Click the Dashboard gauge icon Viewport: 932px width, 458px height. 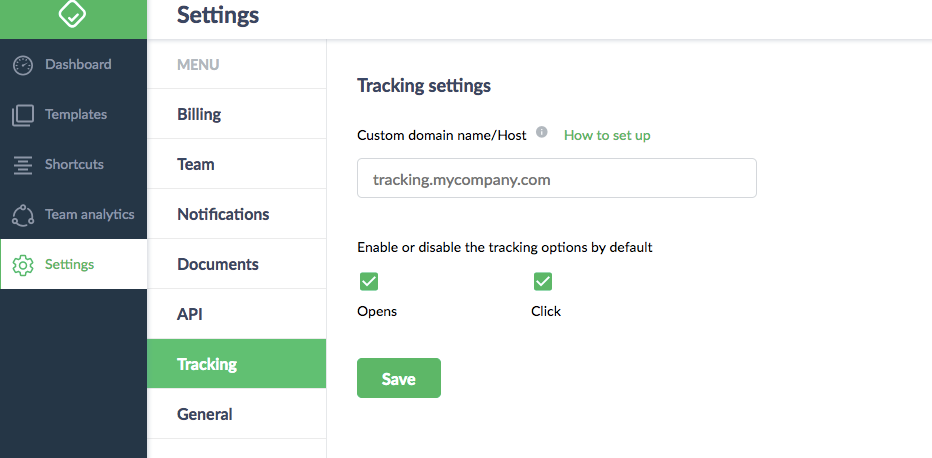coord(23,65)
